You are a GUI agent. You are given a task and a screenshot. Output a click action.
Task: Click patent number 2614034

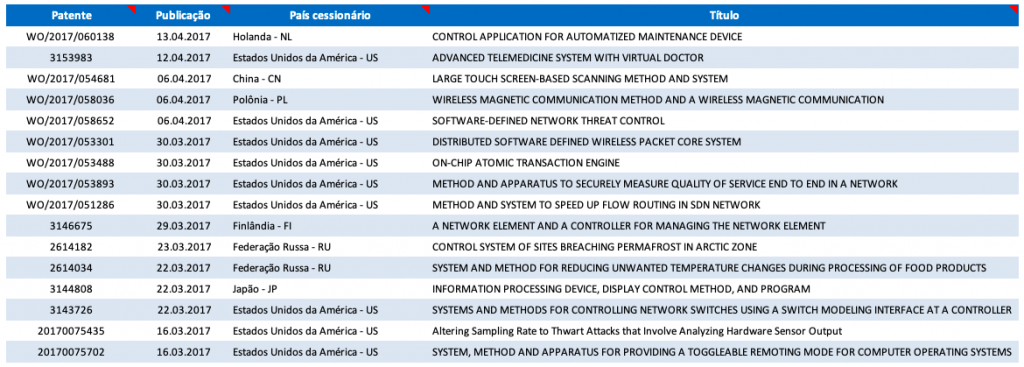71,268
